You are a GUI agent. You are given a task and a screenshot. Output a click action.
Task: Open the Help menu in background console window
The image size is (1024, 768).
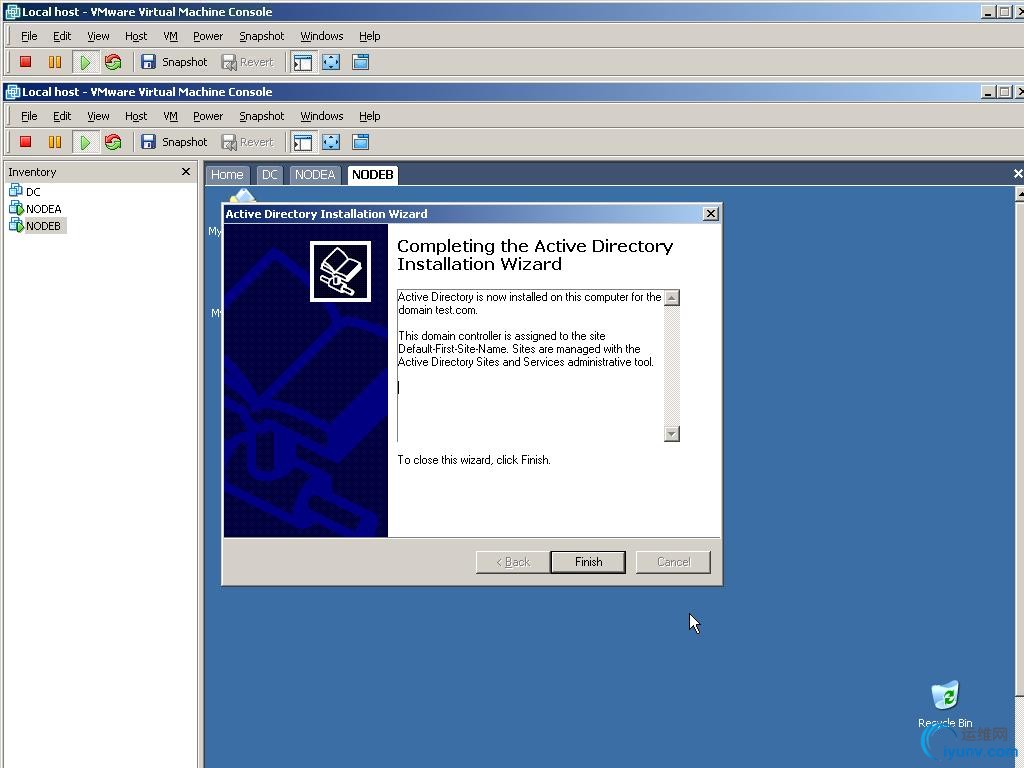(370, 37)
